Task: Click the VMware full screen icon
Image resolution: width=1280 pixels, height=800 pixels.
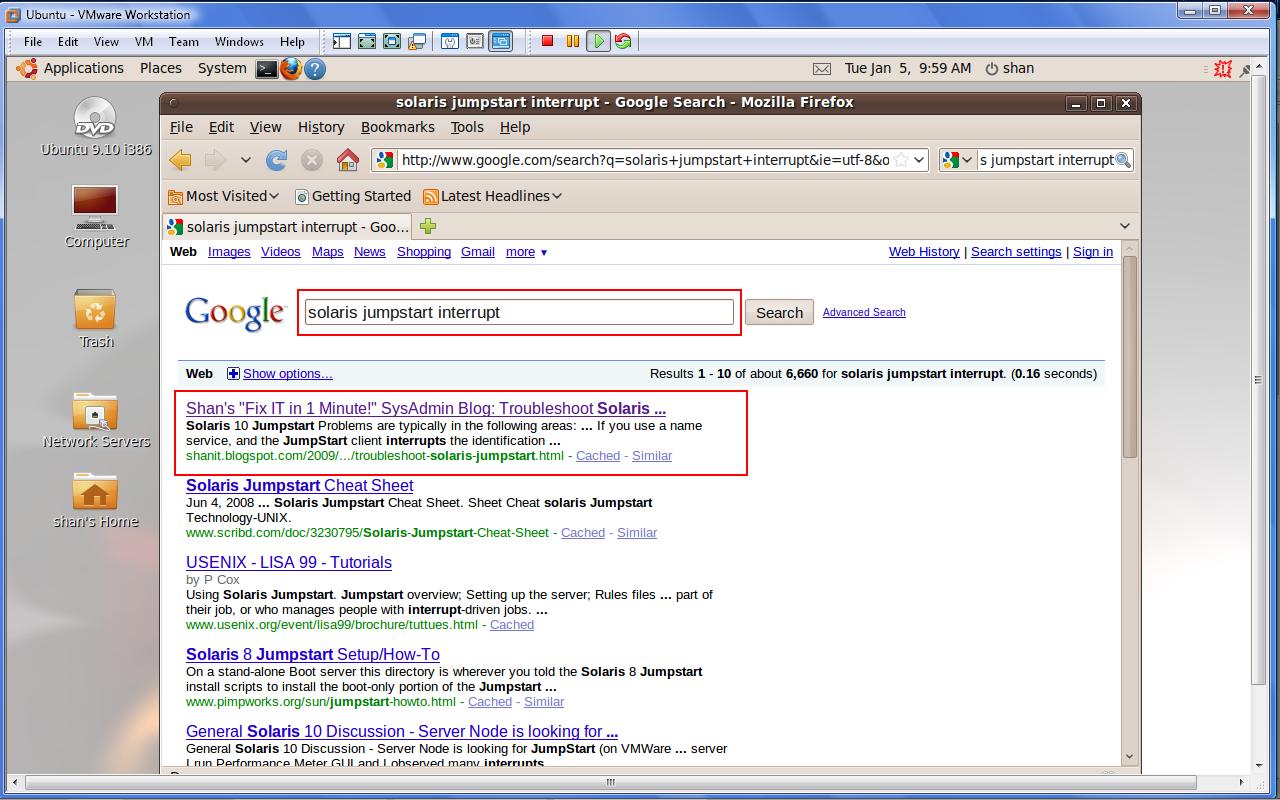Action: [x=367, y=41]
